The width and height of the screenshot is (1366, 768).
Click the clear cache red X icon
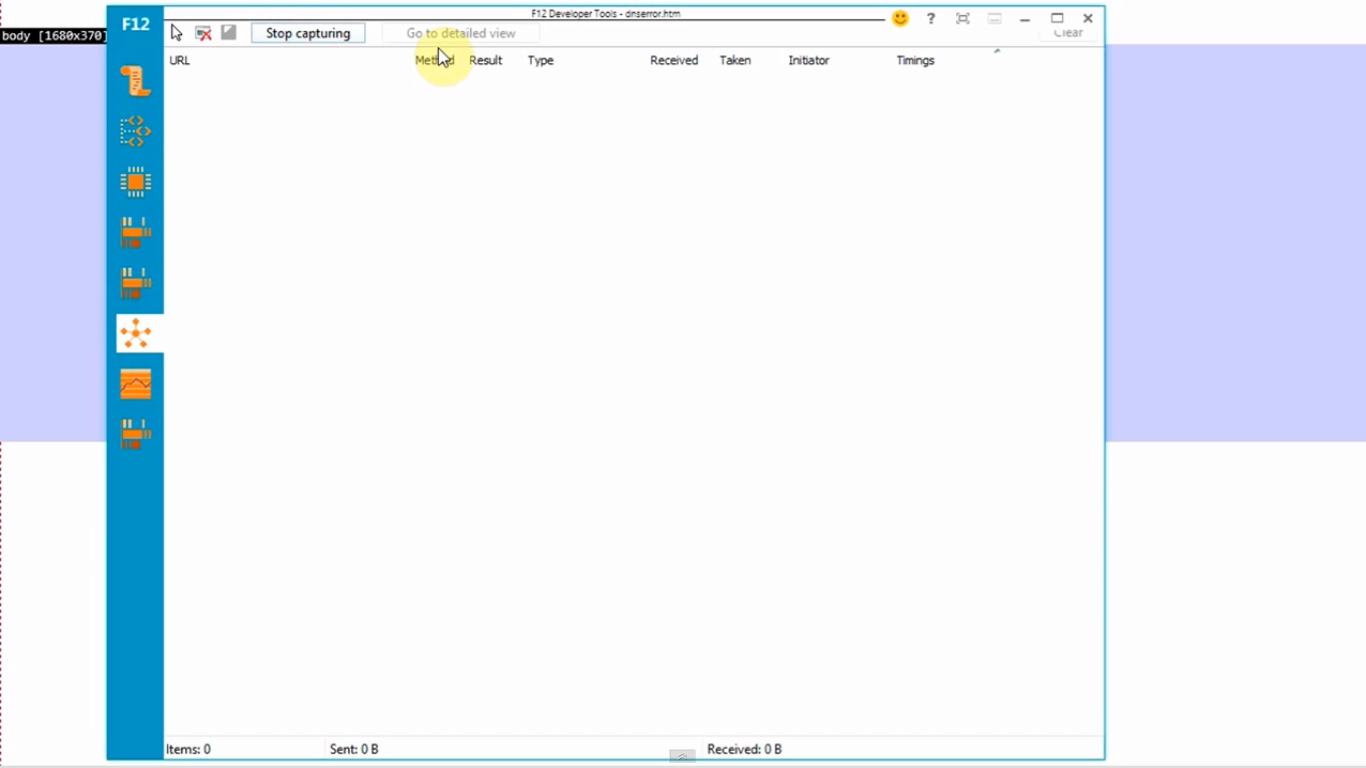(x=203, y=33)
